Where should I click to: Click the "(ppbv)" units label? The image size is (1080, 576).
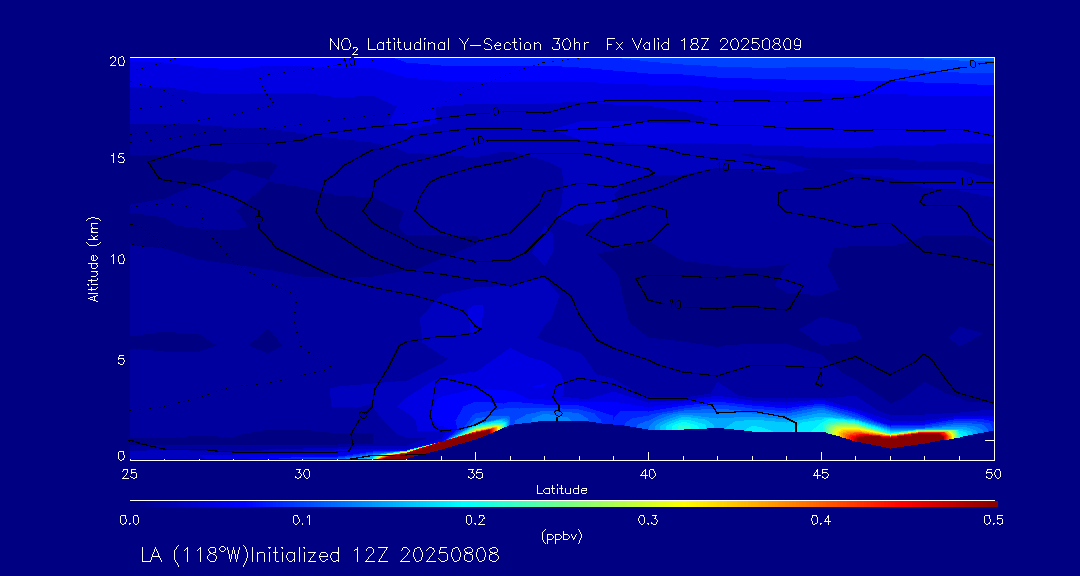tap(561, 537)
